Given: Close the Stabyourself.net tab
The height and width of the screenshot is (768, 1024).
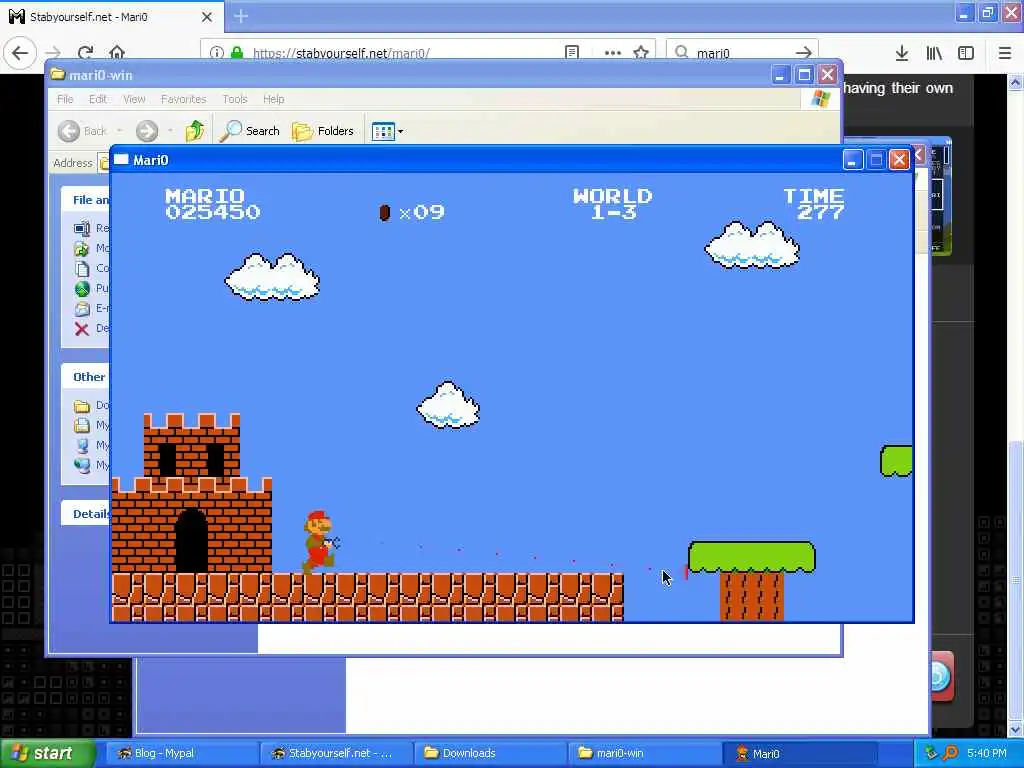Looking at the screenshot, I should coord(206,17).
